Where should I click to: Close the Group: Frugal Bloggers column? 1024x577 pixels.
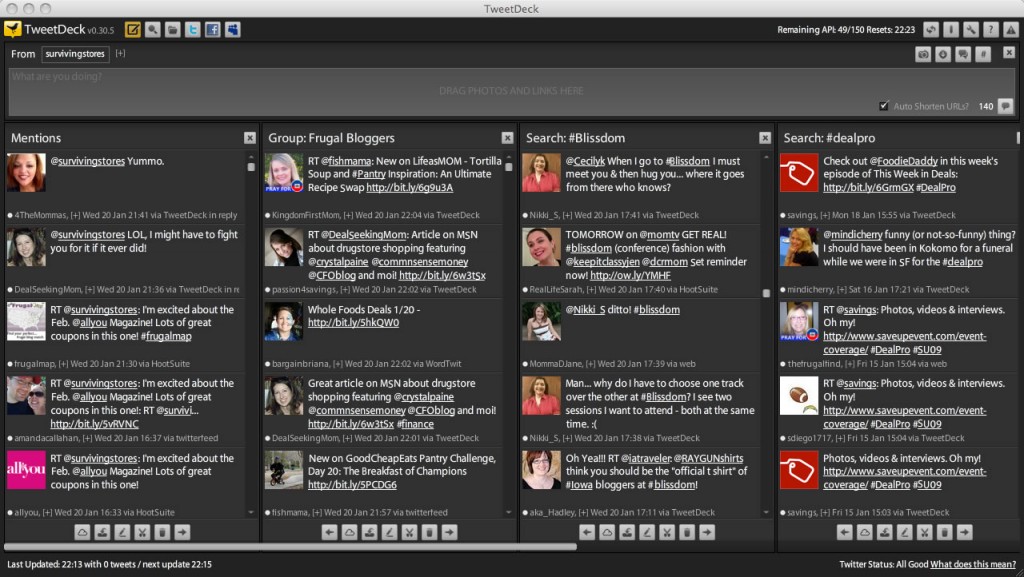click(x=507, y=138)
